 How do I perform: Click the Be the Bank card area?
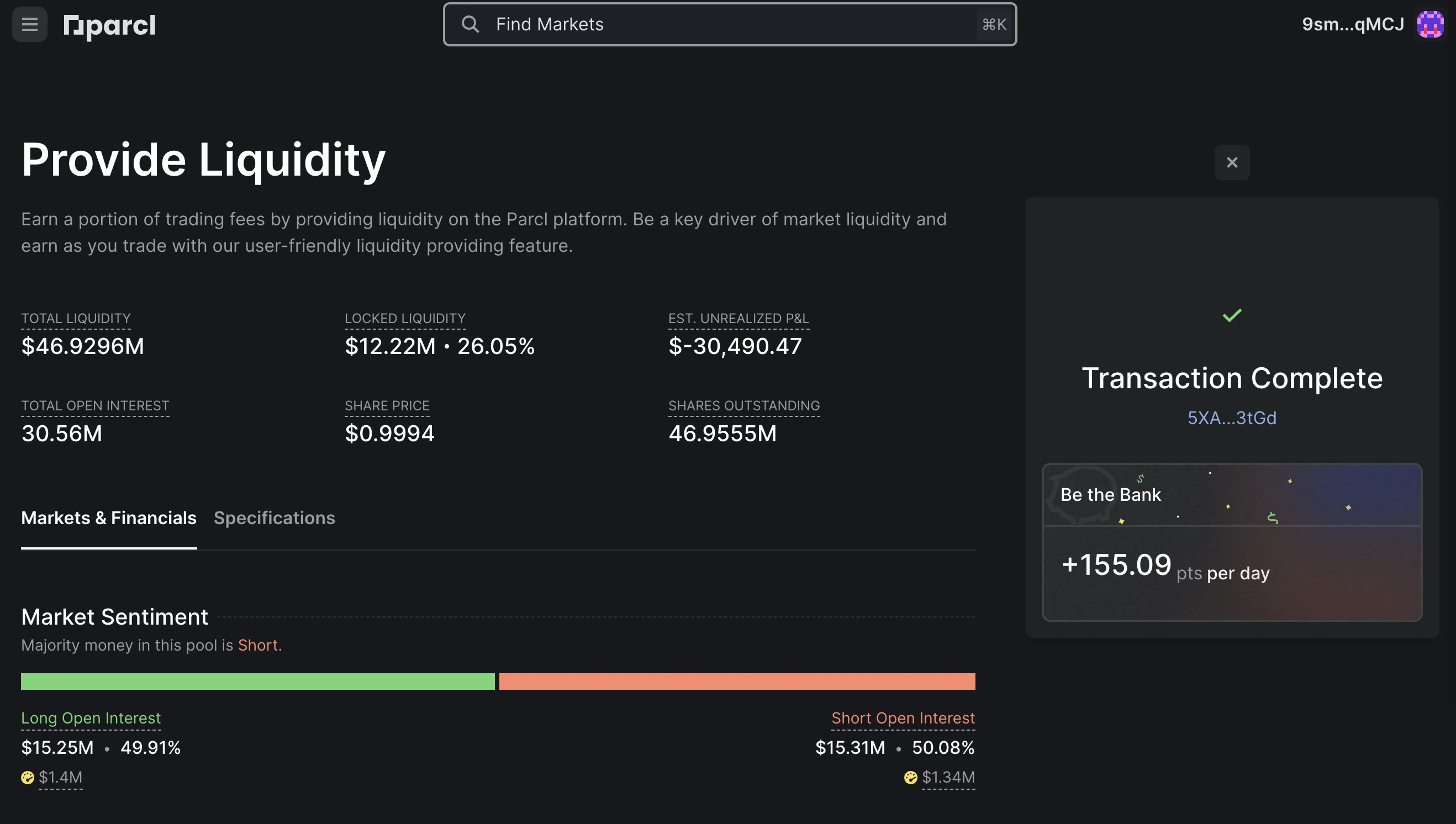point(1232,540)
